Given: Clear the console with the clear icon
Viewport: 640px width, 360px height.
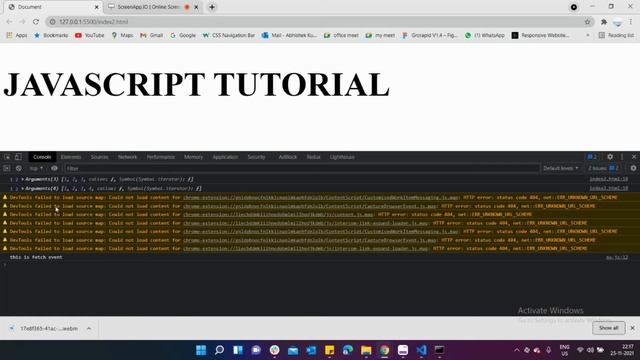Looking at the screenshot, I should coord(19,168).
